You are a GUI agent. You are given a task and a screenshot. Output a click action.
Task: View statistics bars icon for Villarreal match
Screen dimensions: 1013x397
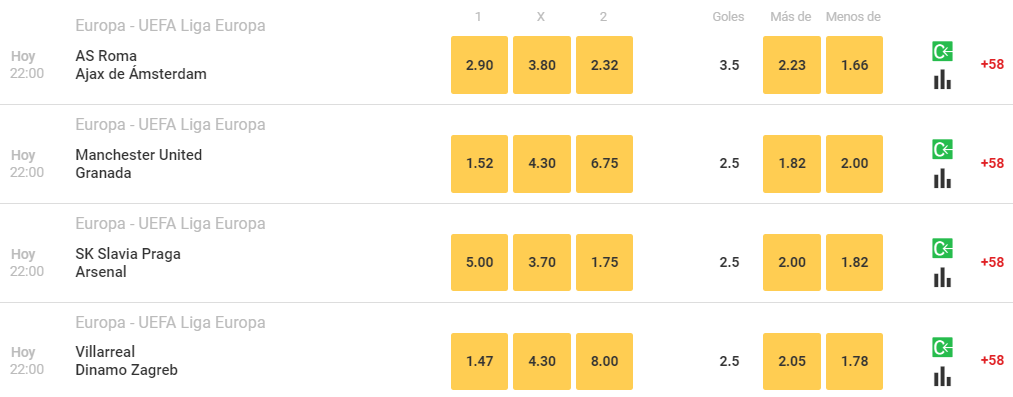(x=942, y=376)
